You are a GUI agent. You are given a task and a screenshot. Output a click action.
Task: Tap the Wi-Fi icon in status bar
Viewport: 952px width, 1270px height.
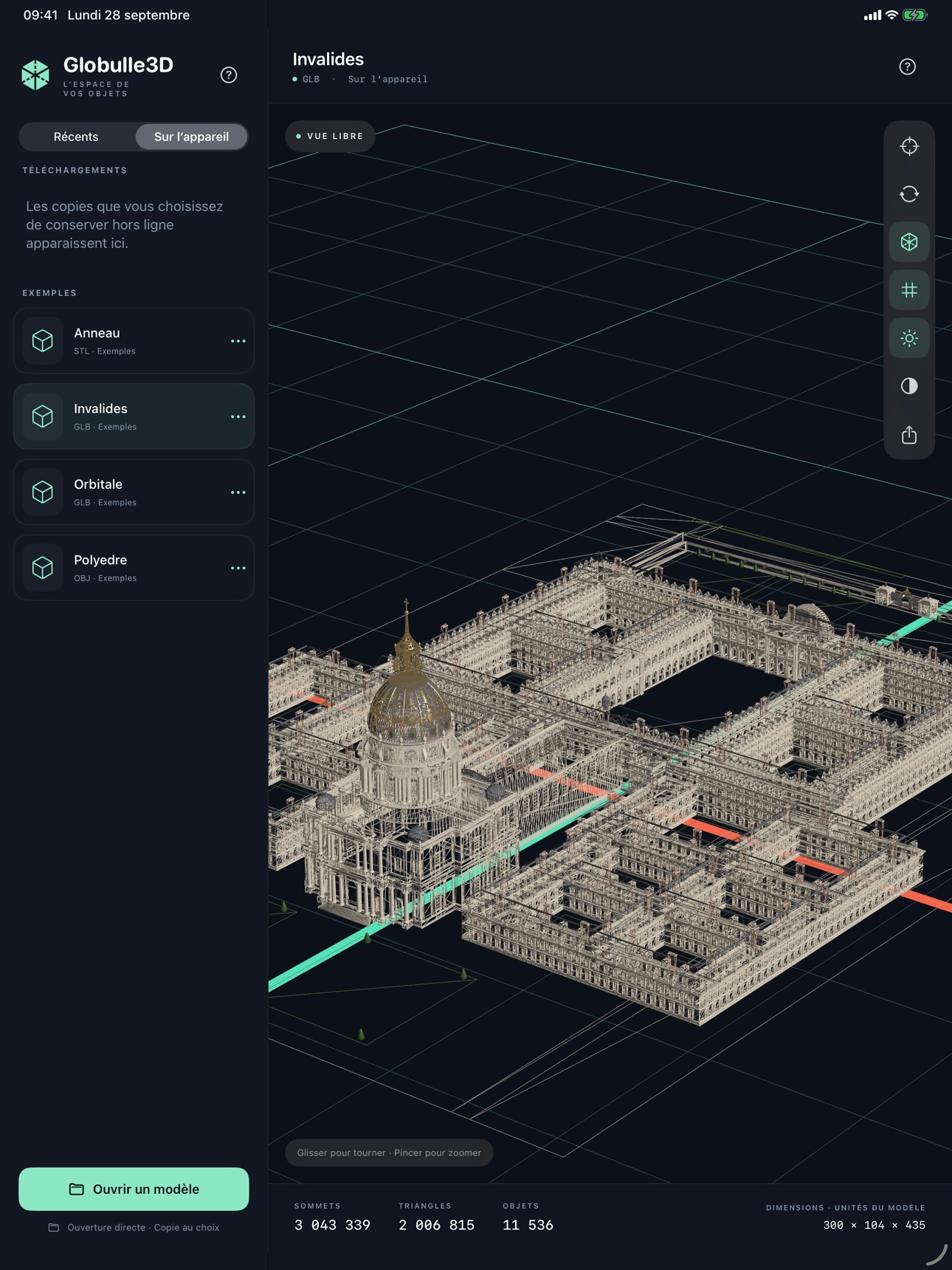(891, 15)
